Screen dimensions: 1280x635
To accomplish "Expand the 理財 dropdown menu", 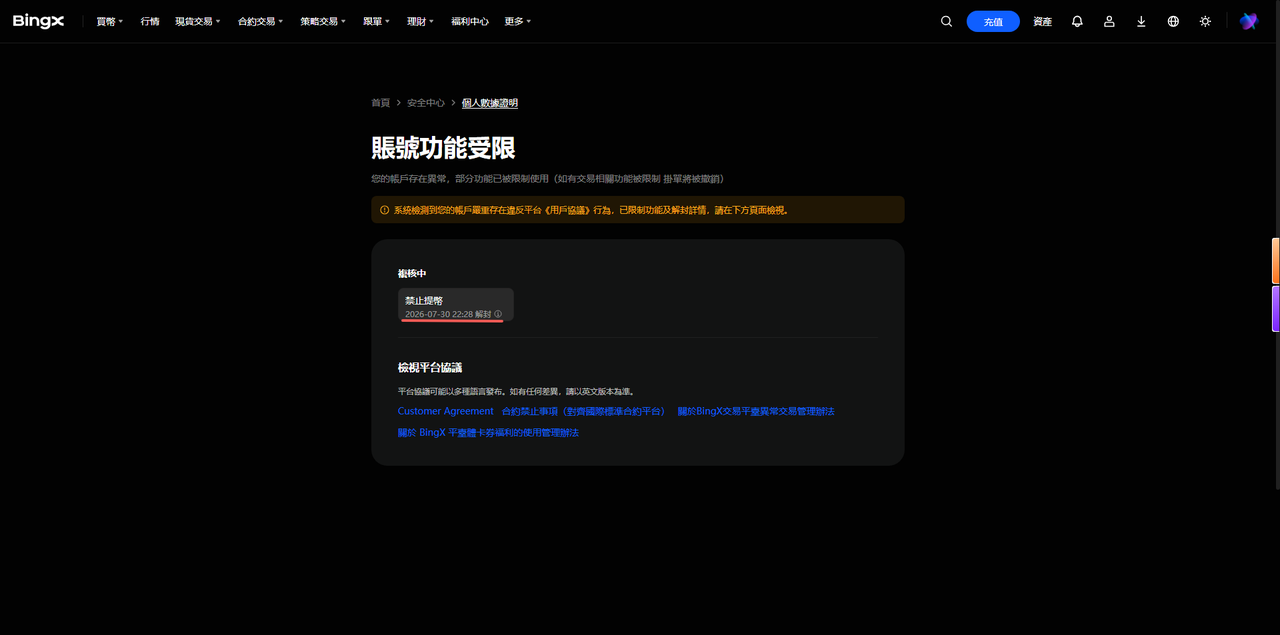I will [x=421, y=21].
